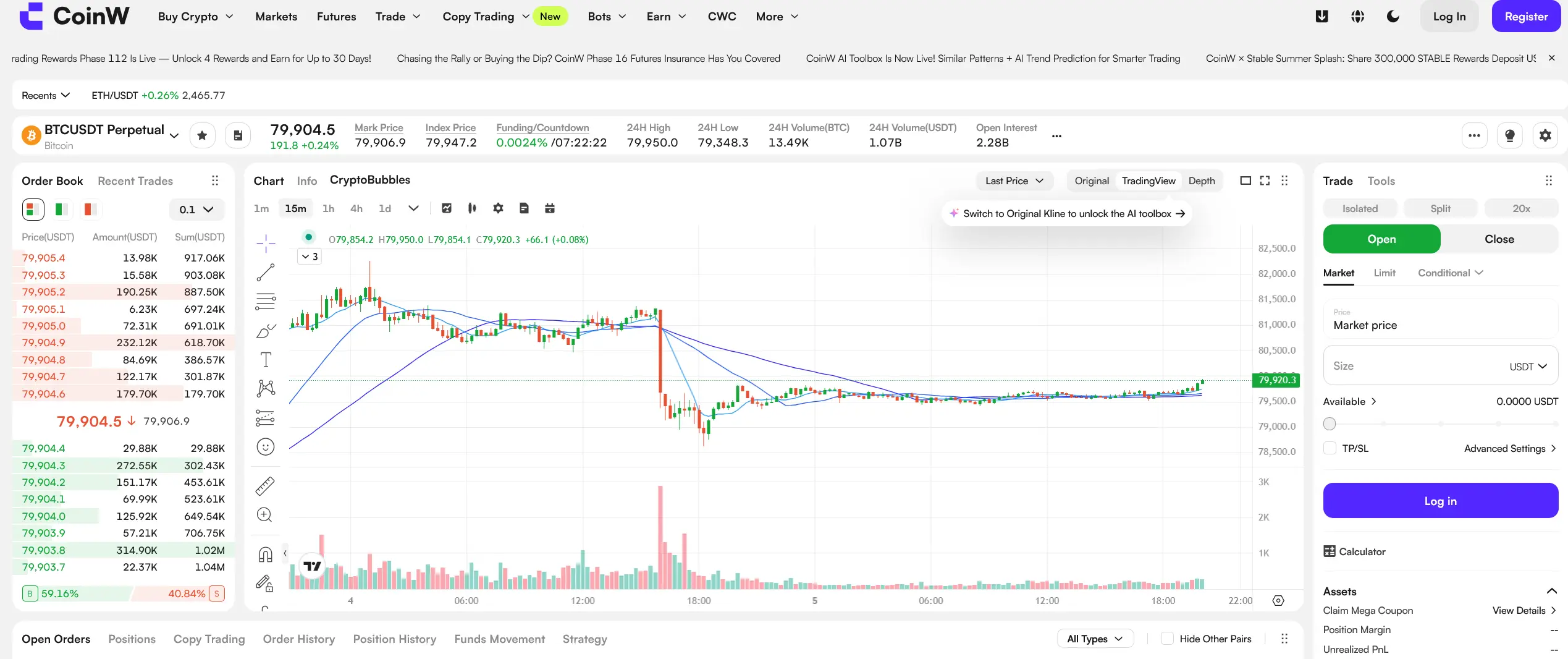Open the emoji sticker tool

(266, 447)
